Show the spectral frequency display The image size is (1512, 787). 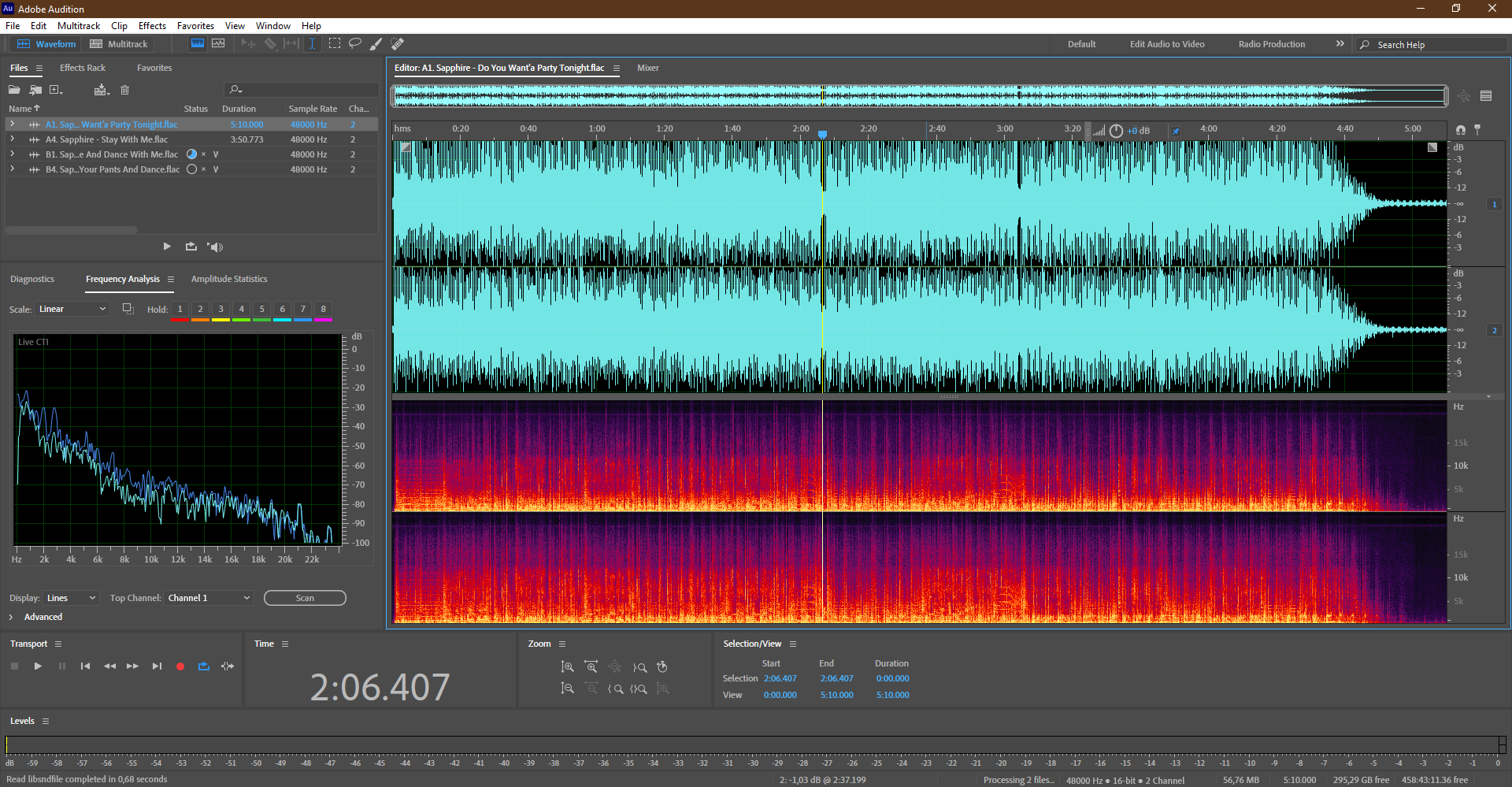click(x=198, y=44)
